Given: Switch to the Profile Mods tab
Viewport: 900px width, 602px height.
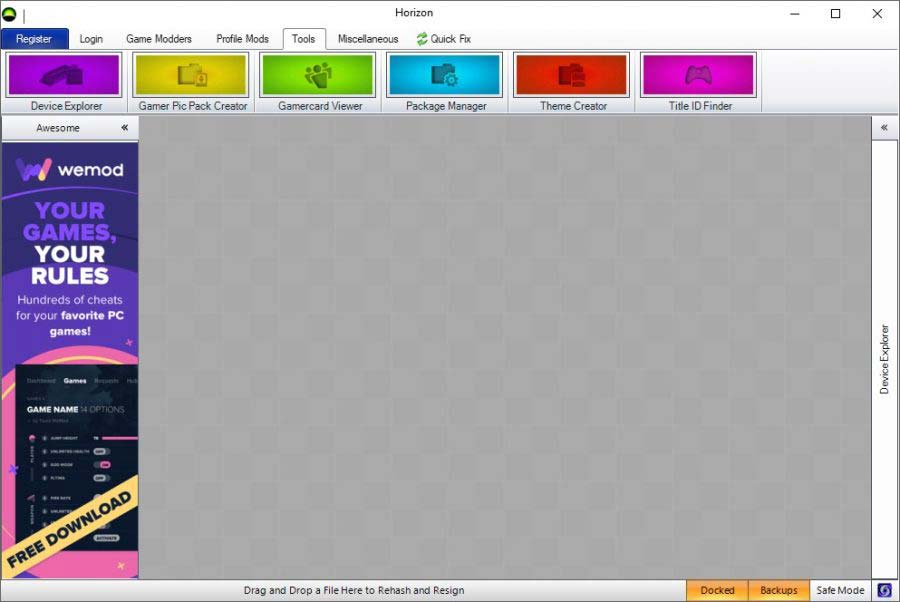Looking at the screenshot, I should [242, 39].
